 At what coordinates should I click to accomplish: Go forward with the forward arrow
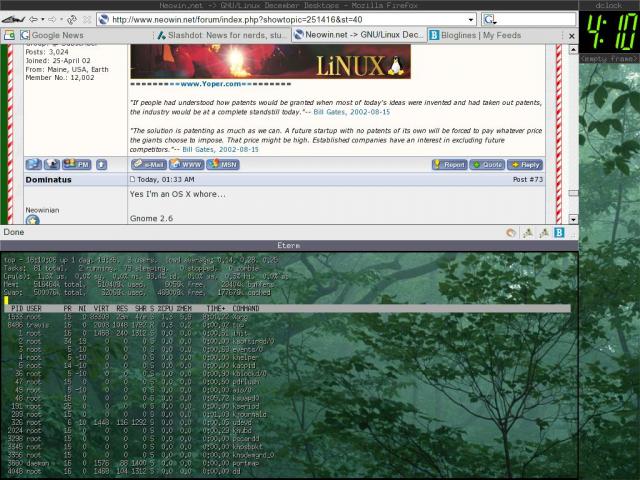(x=52, y=19)
